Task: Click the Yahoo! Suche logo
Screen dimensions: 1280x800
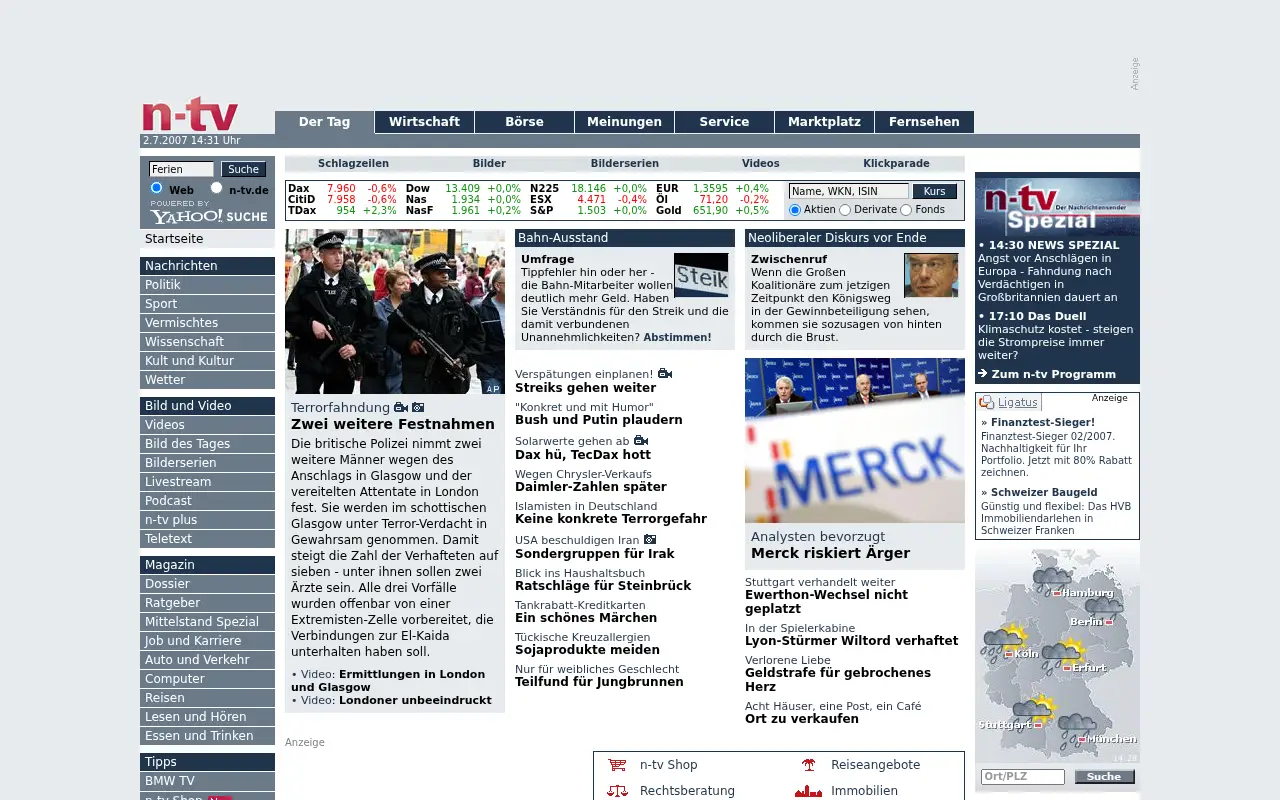Action: tap(209, 216)
